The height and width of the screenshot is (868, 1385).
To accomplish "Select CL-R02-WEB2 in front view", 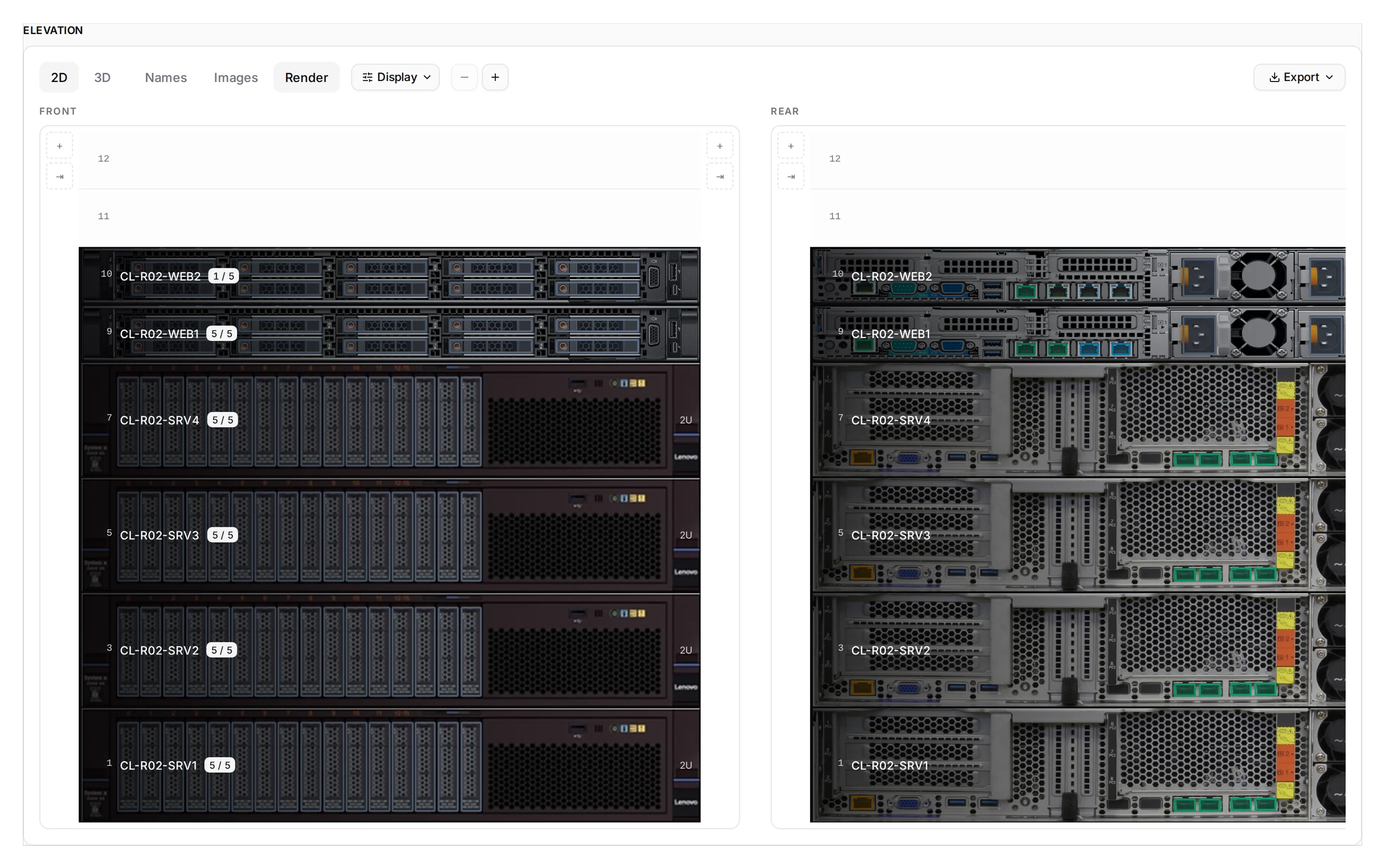I will [x=389, y=276].
